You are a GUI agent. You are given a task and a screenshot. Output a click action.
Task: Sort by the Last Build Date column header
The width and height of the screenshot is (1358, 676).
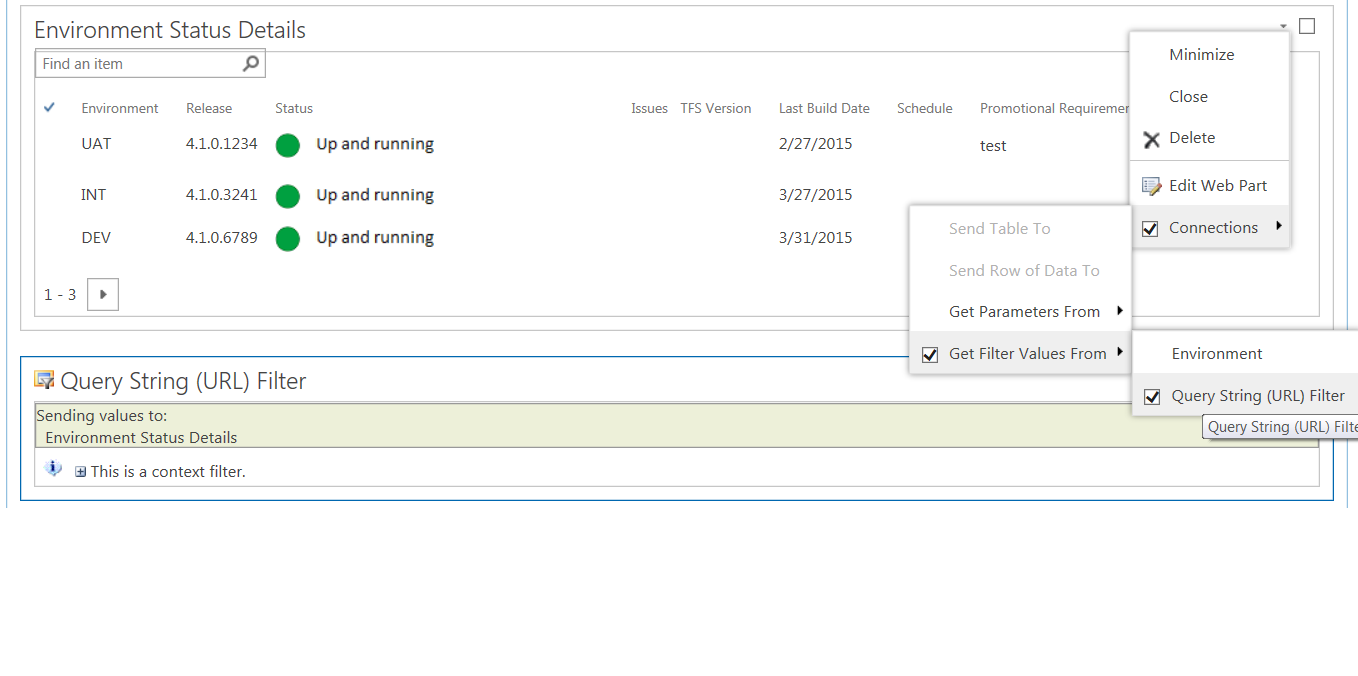pos(824,108)
